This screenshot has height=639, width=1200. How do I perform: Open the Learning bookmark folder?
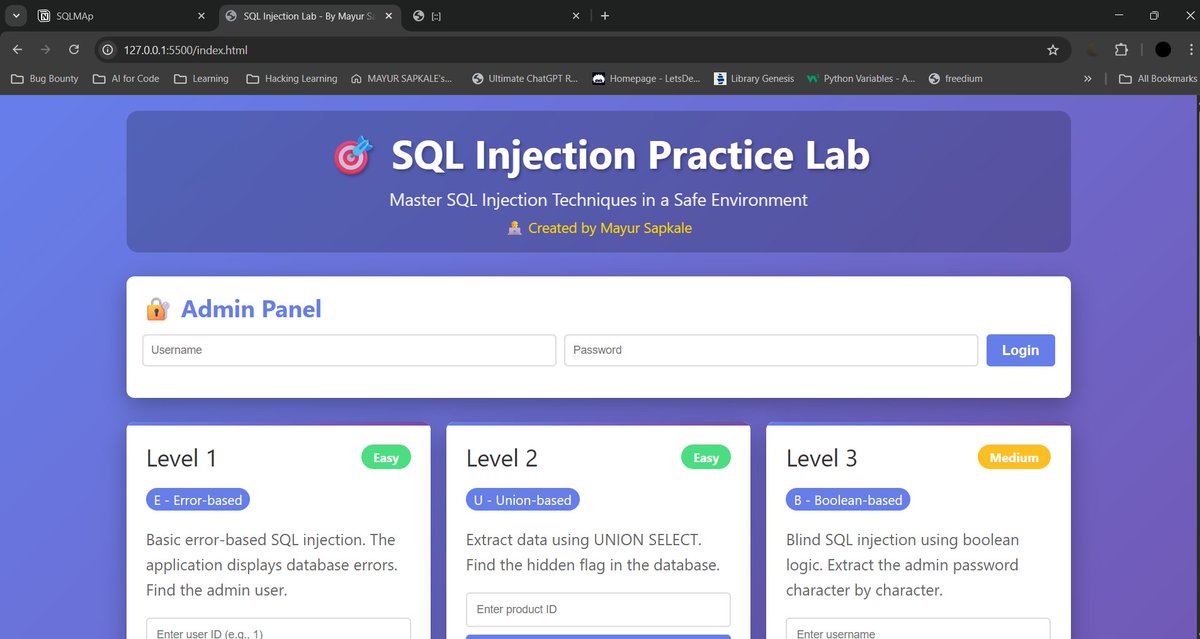pyautogui.click(x=201, y=78)
